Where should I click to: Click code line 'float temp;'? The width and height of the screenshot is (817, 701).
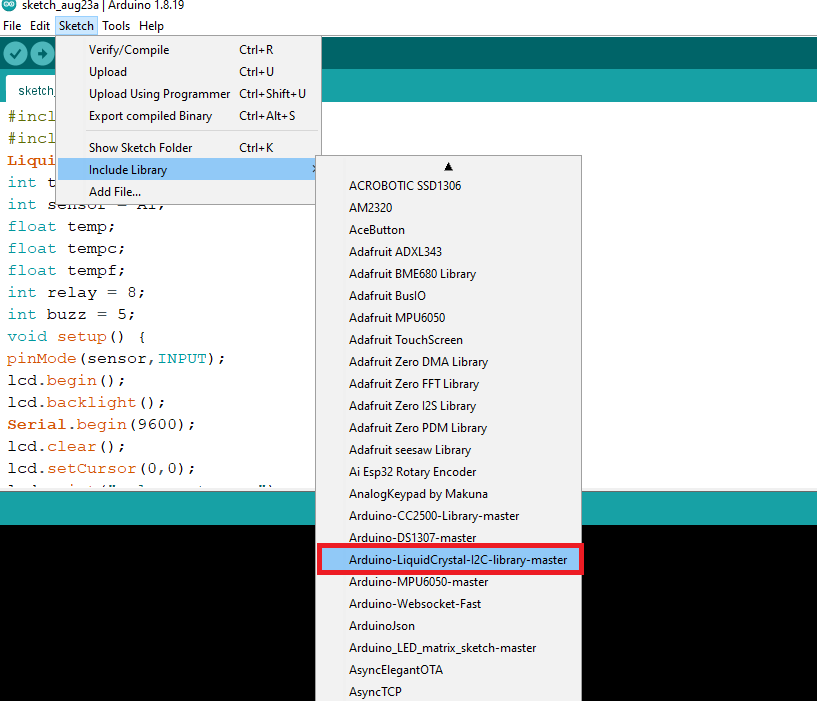click(61, 227)
